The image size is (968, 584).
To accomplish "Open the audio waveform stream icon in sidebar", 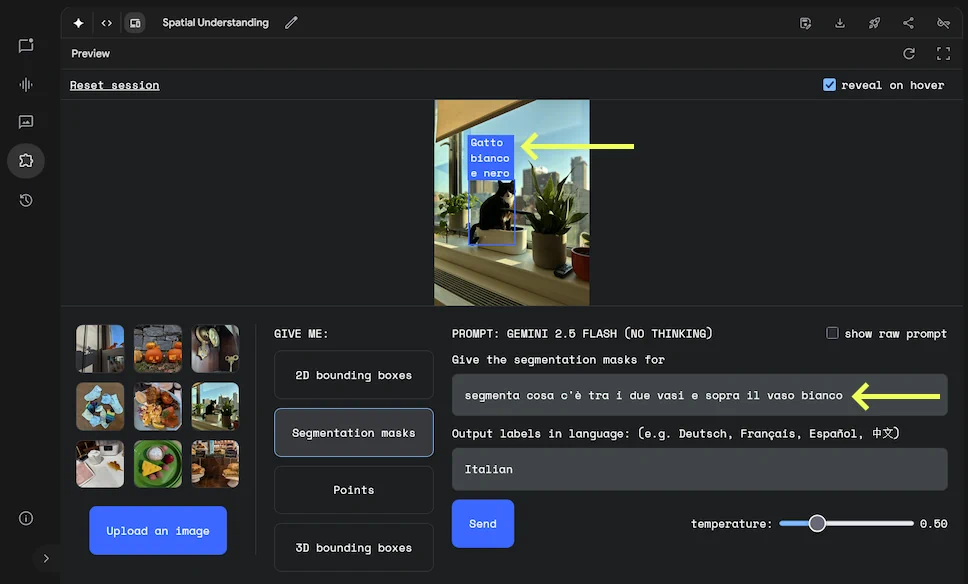I will click(26, 85).
